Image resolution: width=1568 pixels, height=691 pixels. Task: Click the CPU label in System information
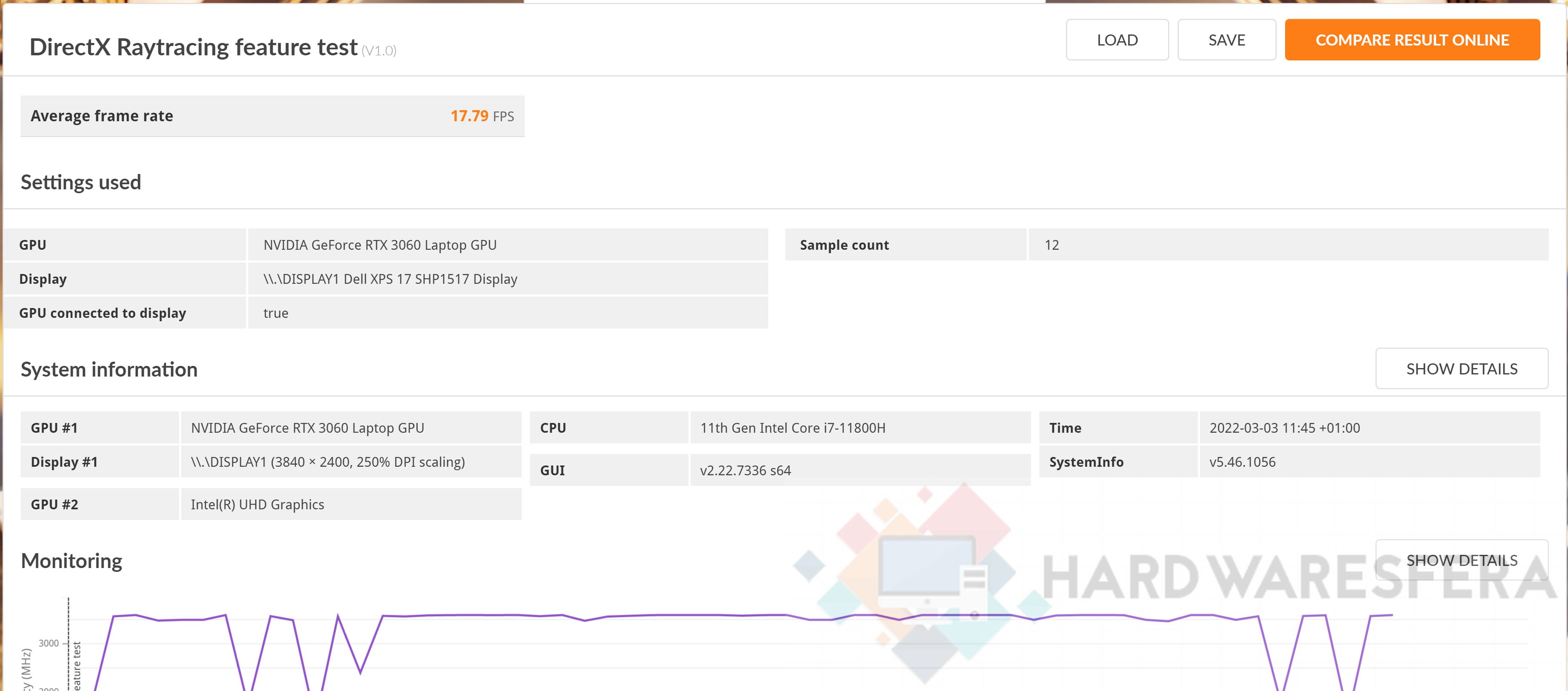pyautogui.click(x=553, y=428)
